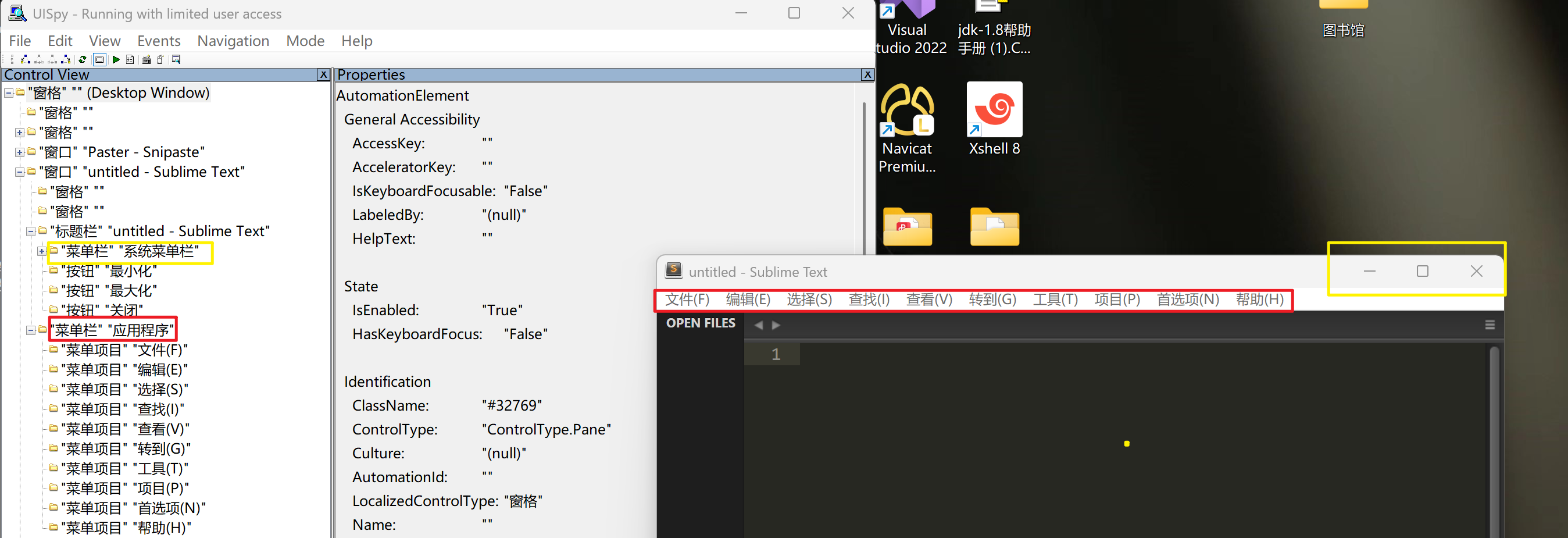
Task: Refresh the tree with the green arrows icon
Action: tap(82, 60)
